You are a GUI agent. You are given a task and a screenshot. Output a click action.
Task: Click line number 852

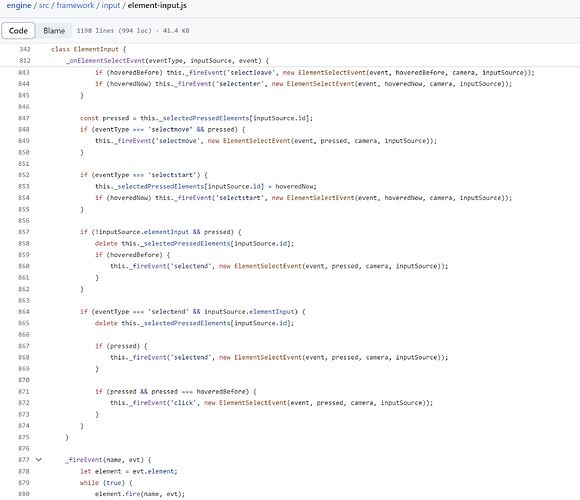pyautogui.click(x=24, y=175)
